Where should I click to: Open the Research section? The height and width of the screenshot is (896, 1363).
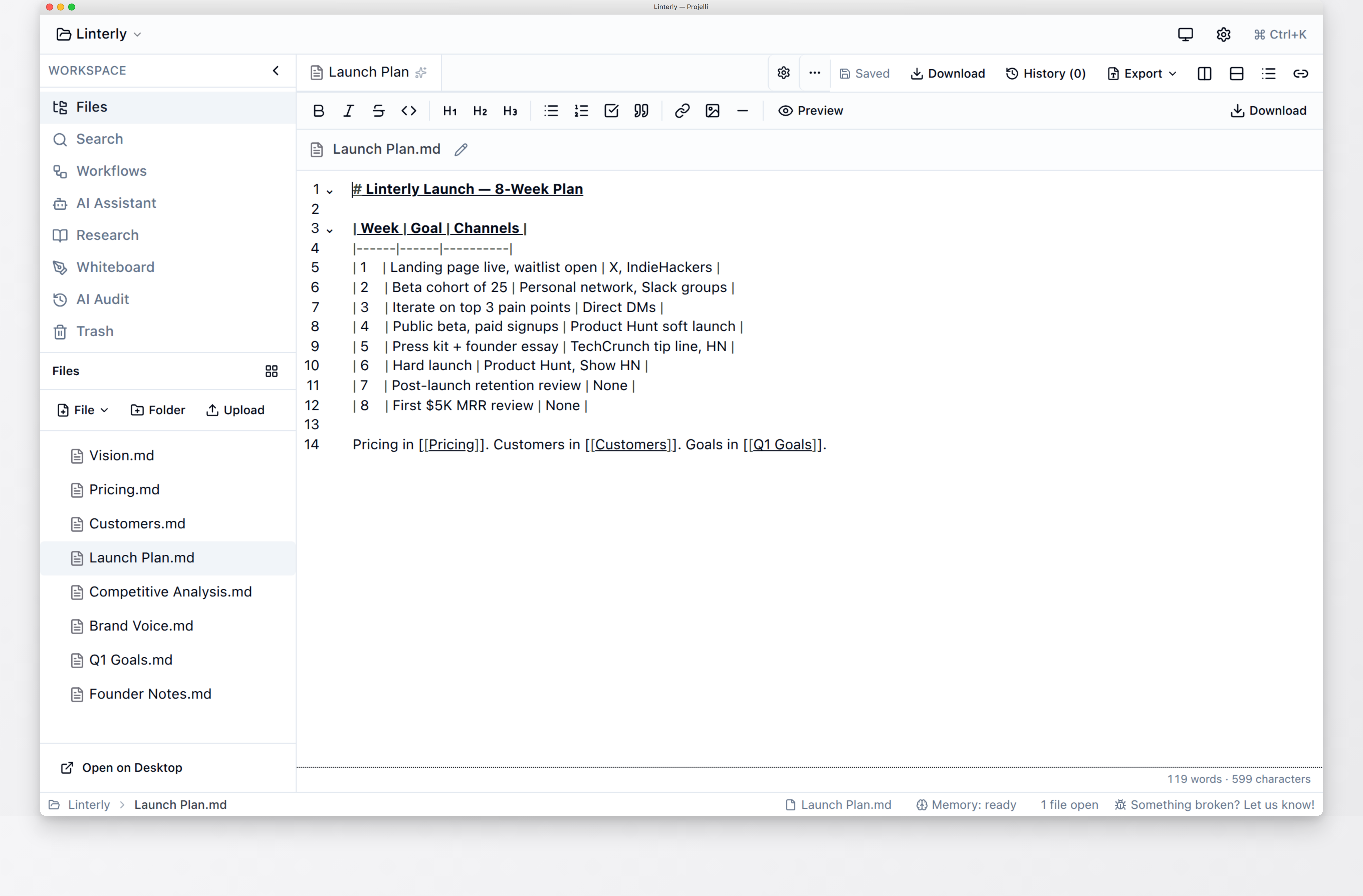tap(168, 235)
